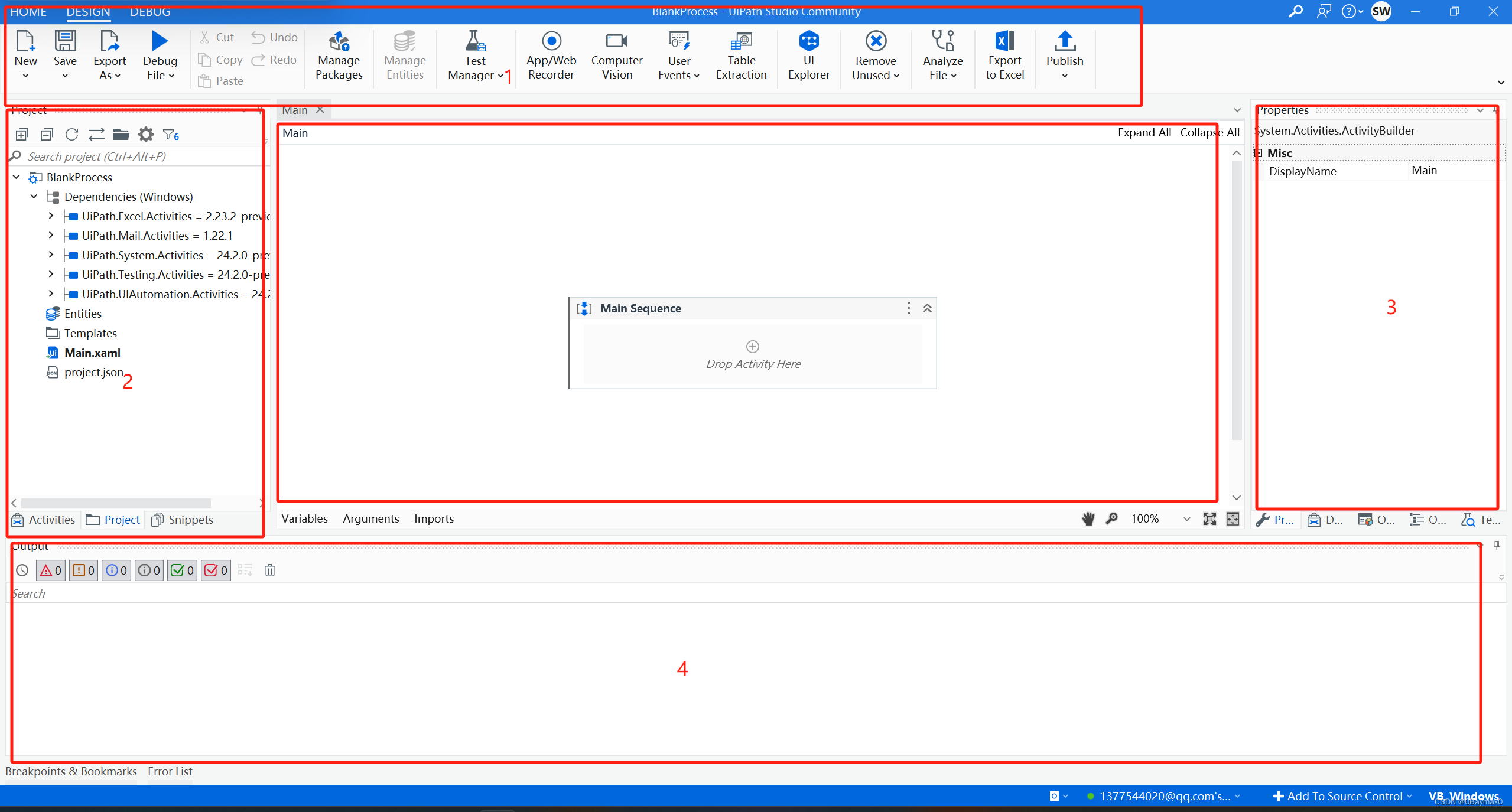1512x812 pixels.
Task: Toggle timestamps in Output panel
Action: pyautogui.click(x=22, y=570)
